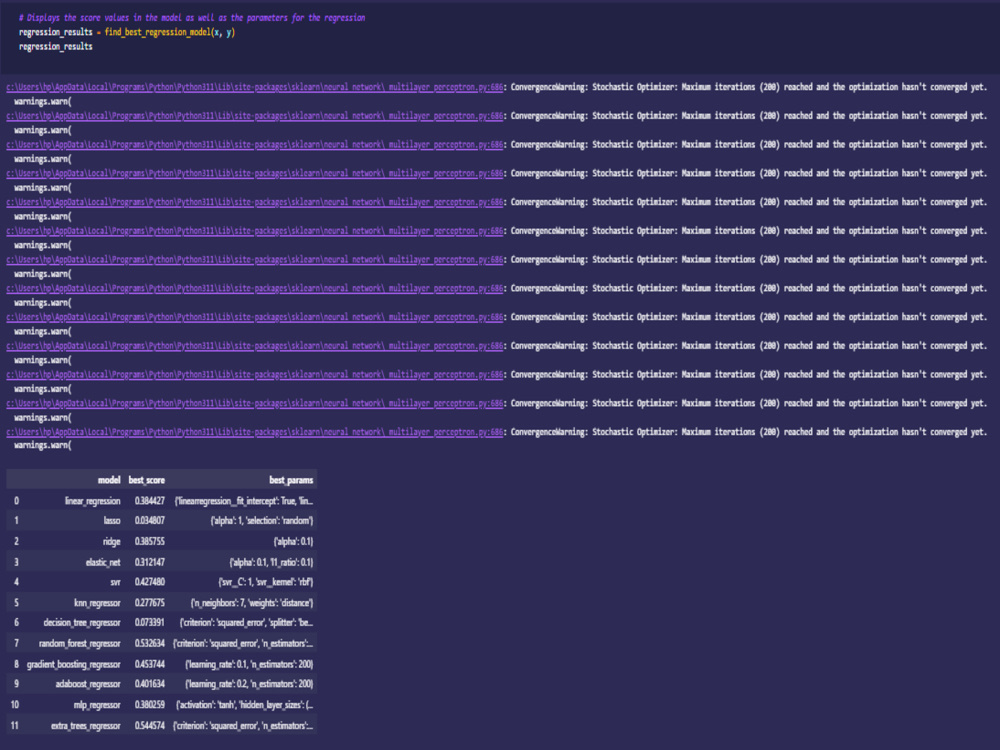Click params cell with 'learning_rate': 0.1

click(249, 665)
